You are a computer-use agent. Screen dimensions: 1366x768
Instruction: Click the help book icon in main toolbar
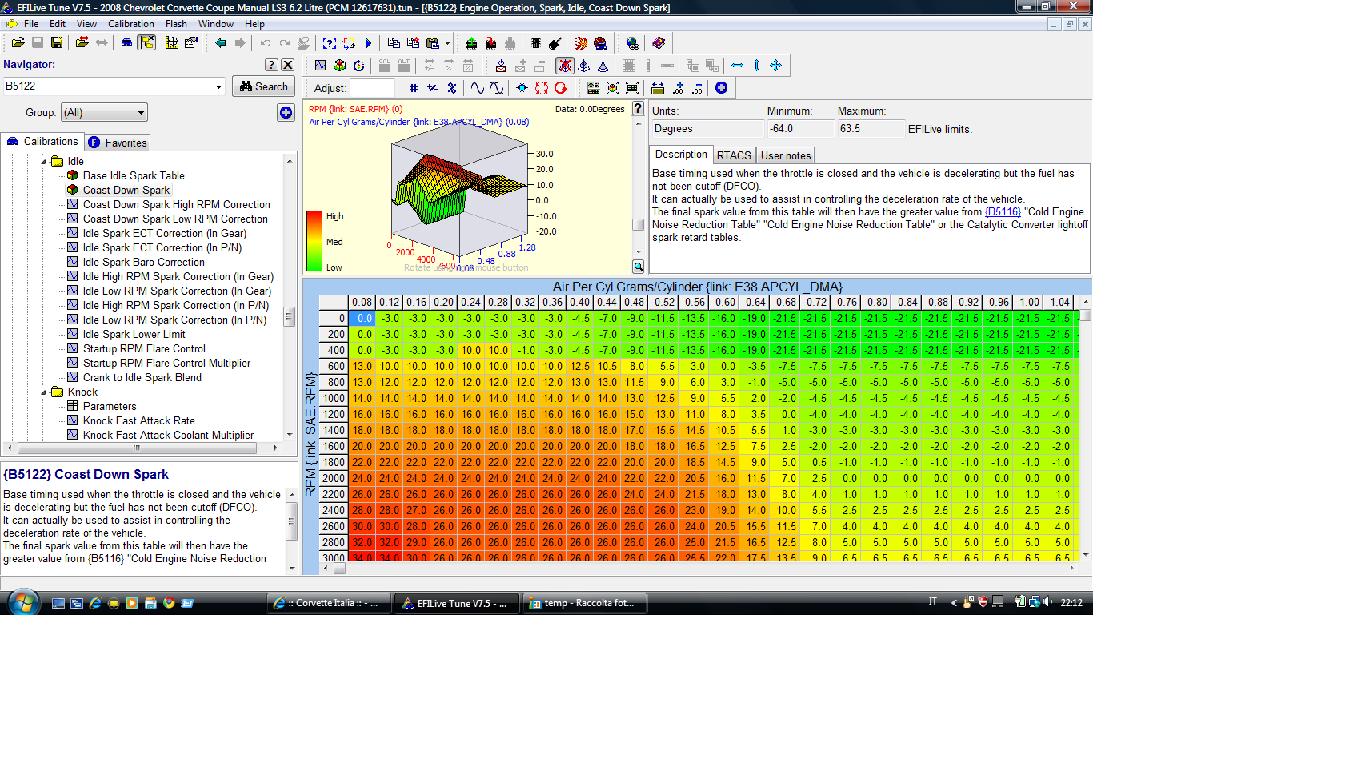pos(658,43)
